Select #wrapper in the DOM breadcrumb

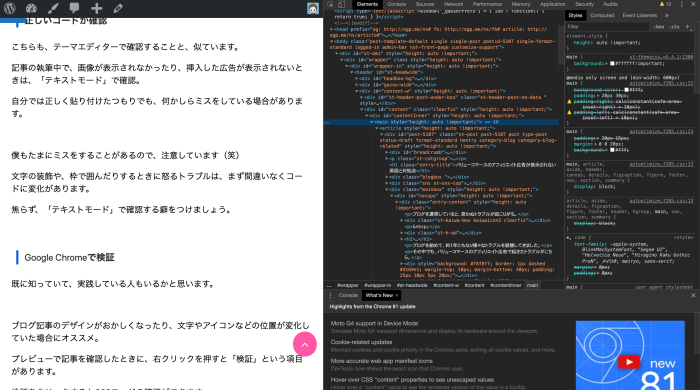348,285
